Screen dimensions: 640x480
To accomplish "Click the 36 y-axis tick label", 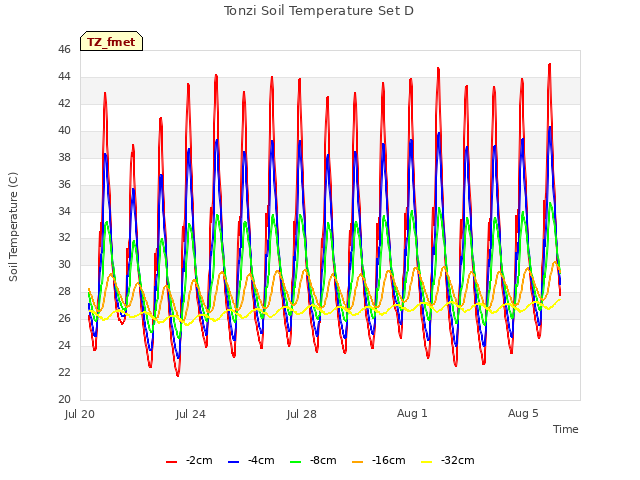I will click(64, 184).
